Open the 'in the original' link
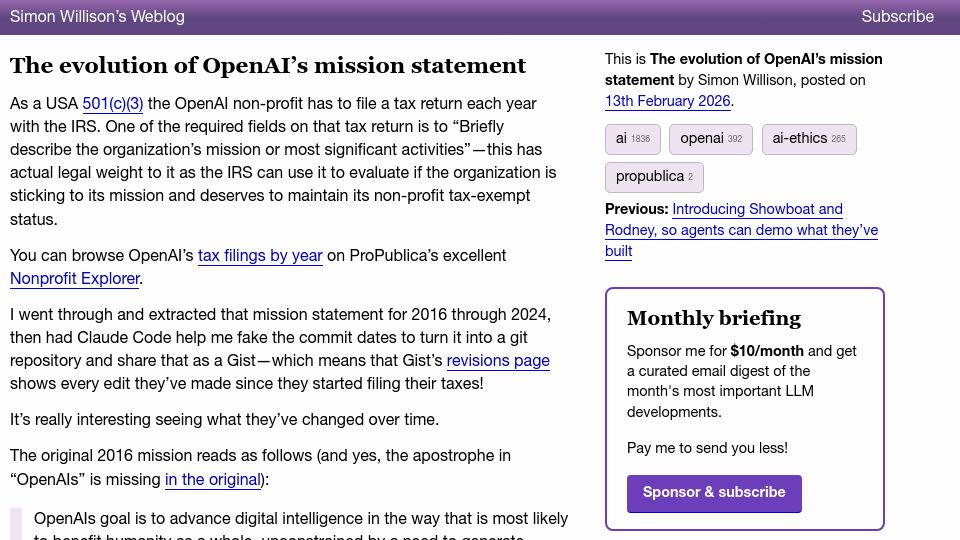The image size is (960, 540). (213, 479)
